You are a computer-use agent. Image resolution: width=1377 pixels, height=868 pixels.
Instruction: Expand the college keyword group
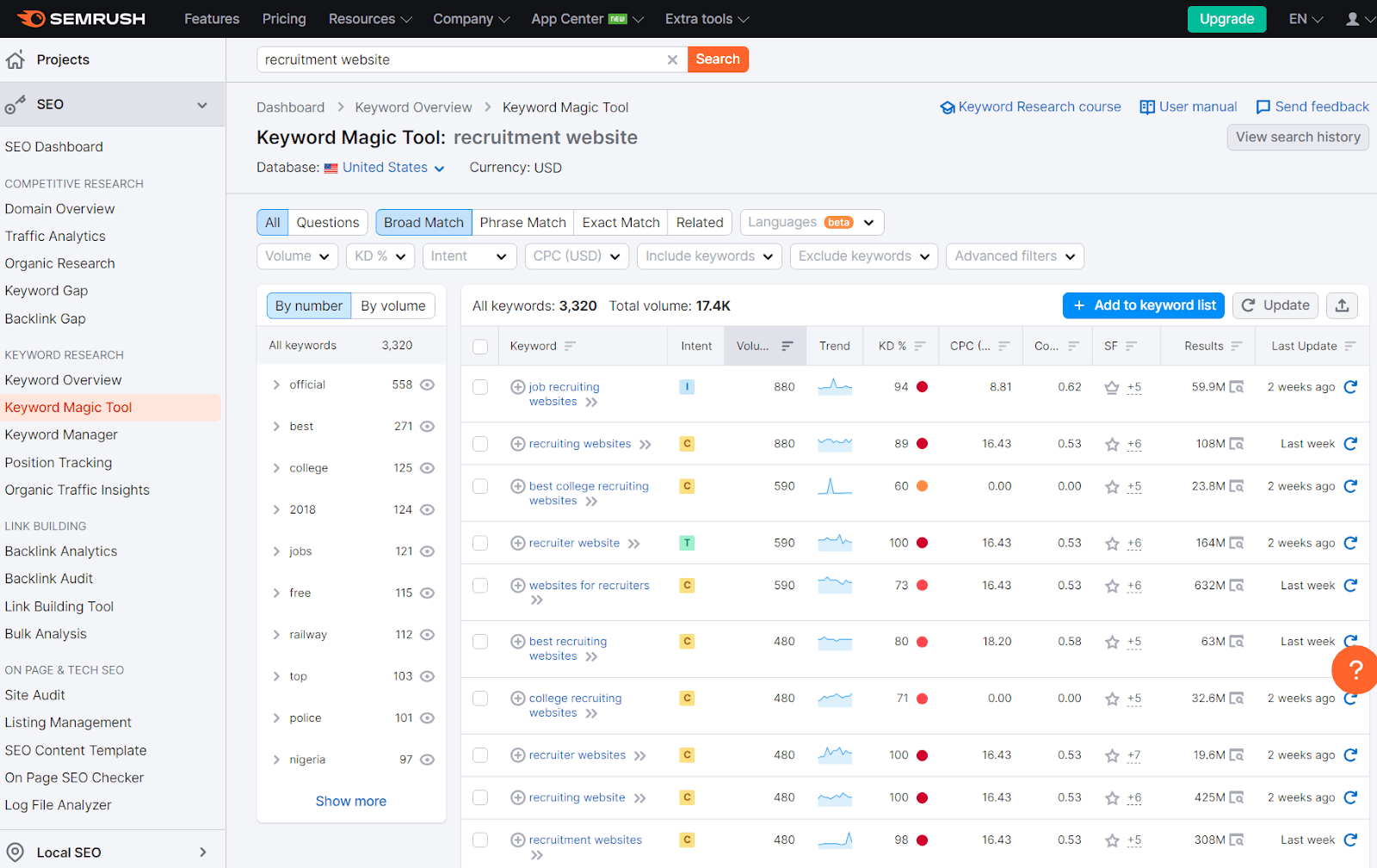[x=275, y=467]
